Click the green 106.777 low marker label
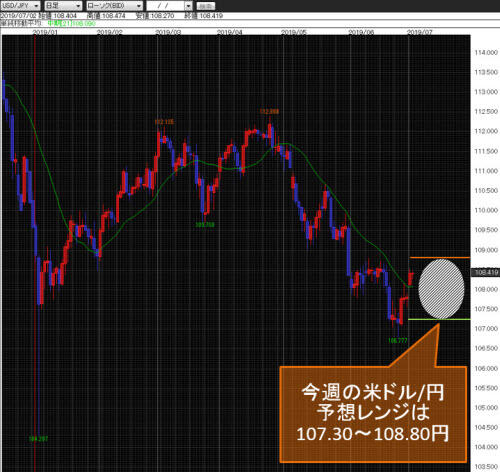The width and height of the screenshot is (500, 472). (398, 340)
